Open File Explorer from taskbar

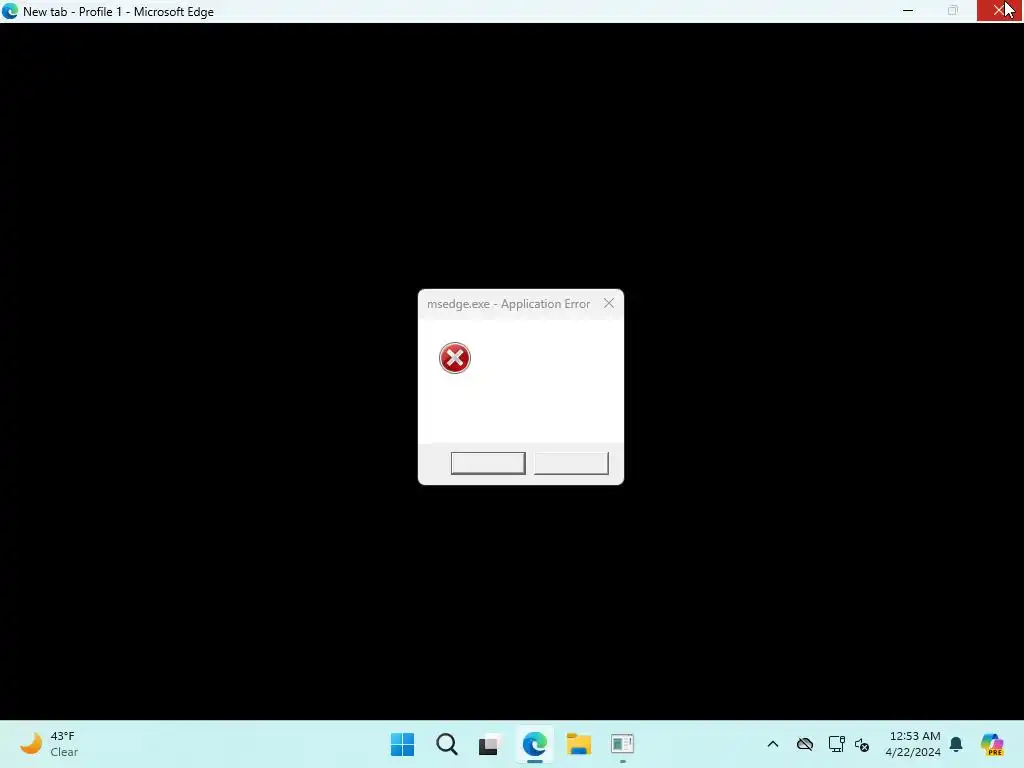(x=579, y=744)
